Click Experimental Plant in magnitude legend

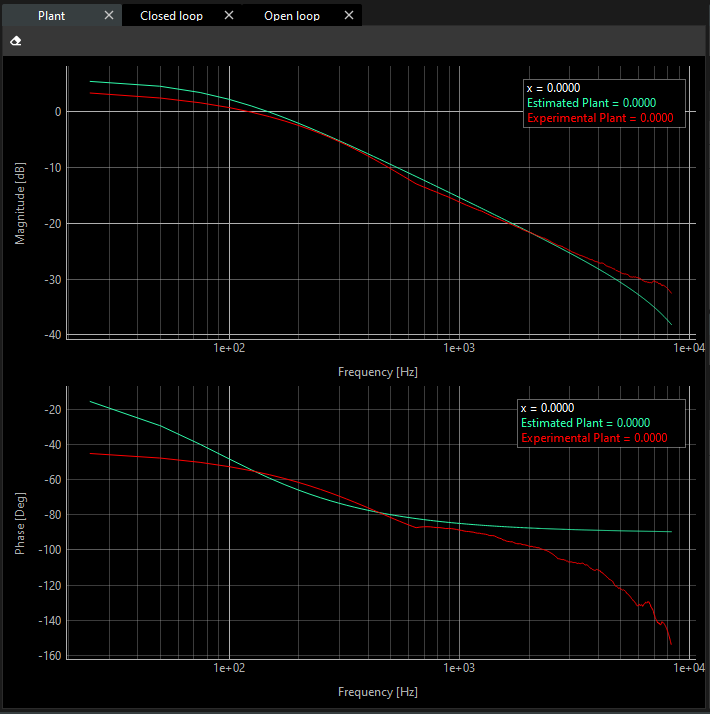(599, 118)
